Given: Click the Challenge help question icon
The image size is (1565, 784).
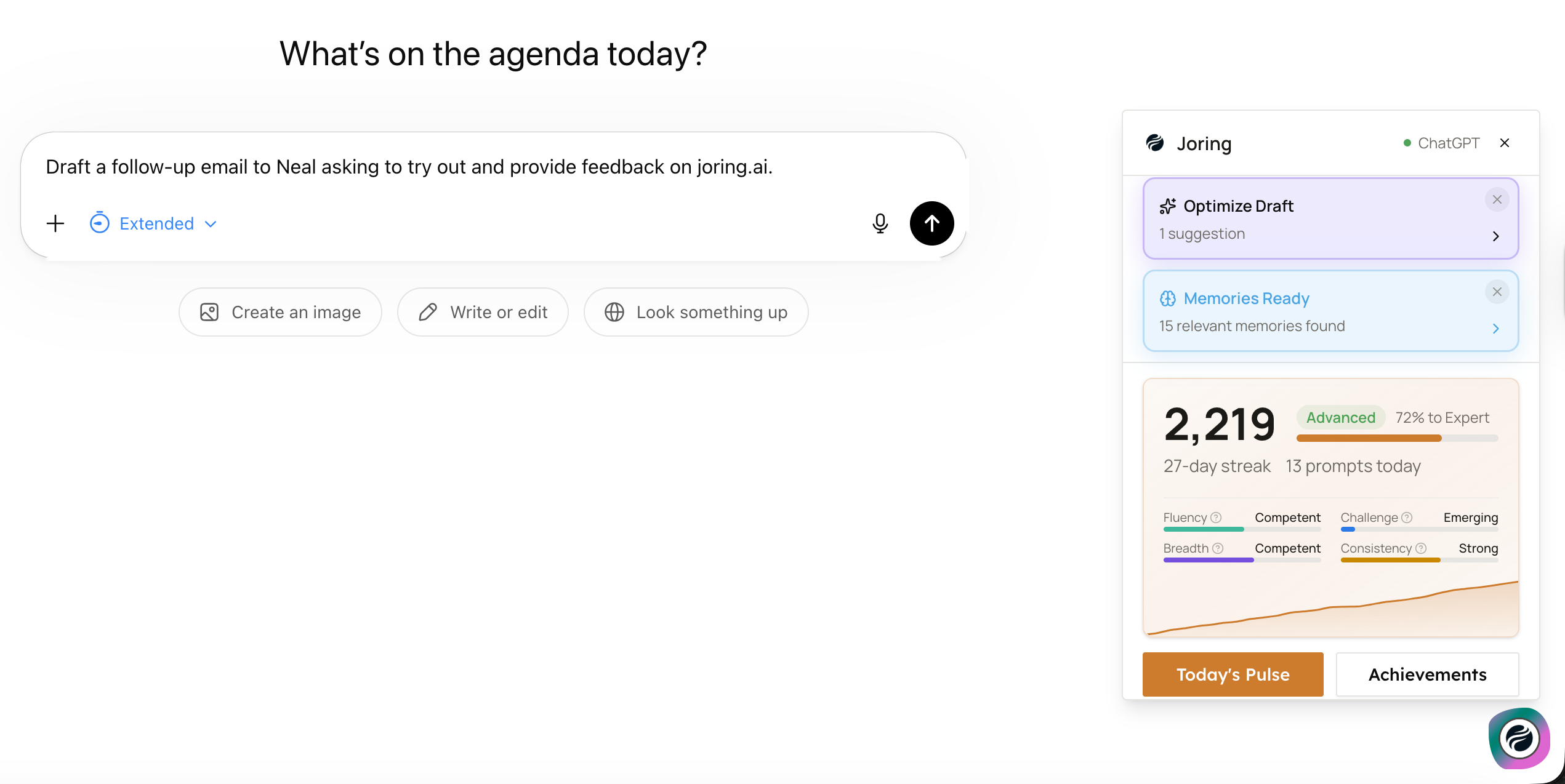Looking at the screenshot, I should click(x=1407, y=518).
